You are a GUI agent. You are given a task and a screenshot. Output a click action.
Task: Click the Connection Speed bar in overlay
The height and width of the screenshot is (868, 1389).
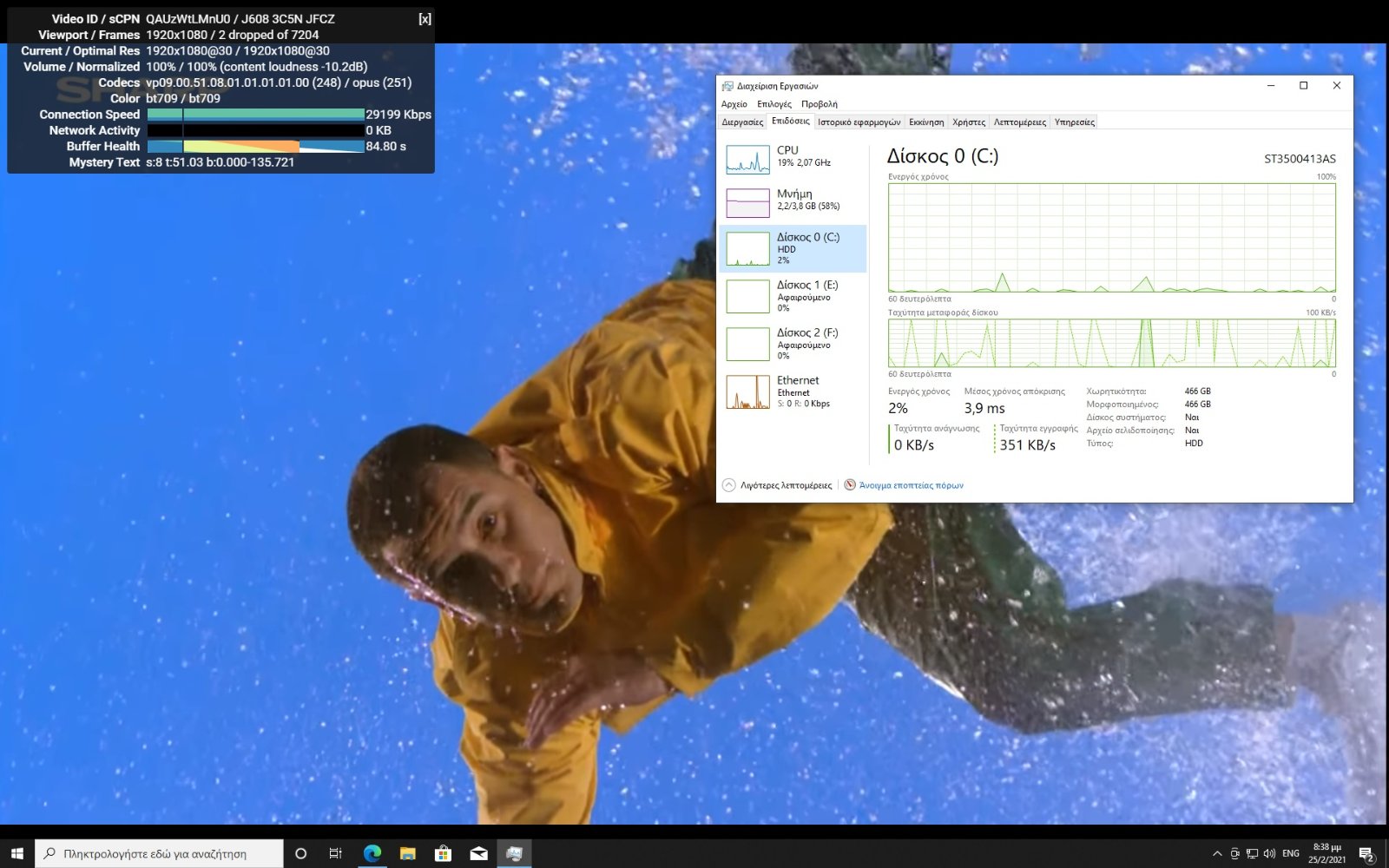click(256, 114)
